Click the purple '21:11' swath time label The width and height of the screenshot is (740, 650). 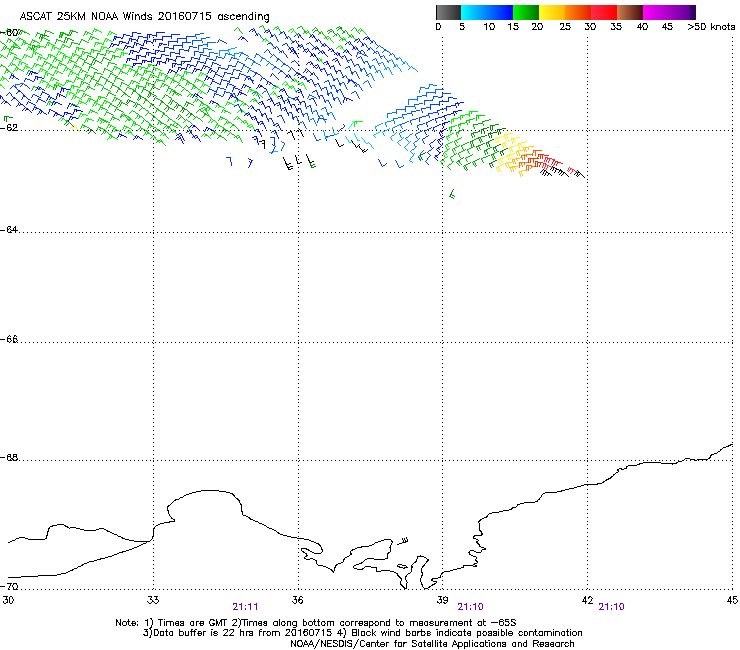click(245, 607)
